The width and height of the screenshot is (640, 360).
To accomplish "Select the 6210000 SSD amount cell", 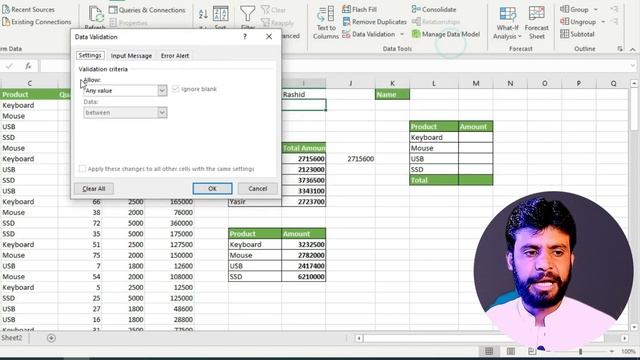I will [x=304, y=277].
